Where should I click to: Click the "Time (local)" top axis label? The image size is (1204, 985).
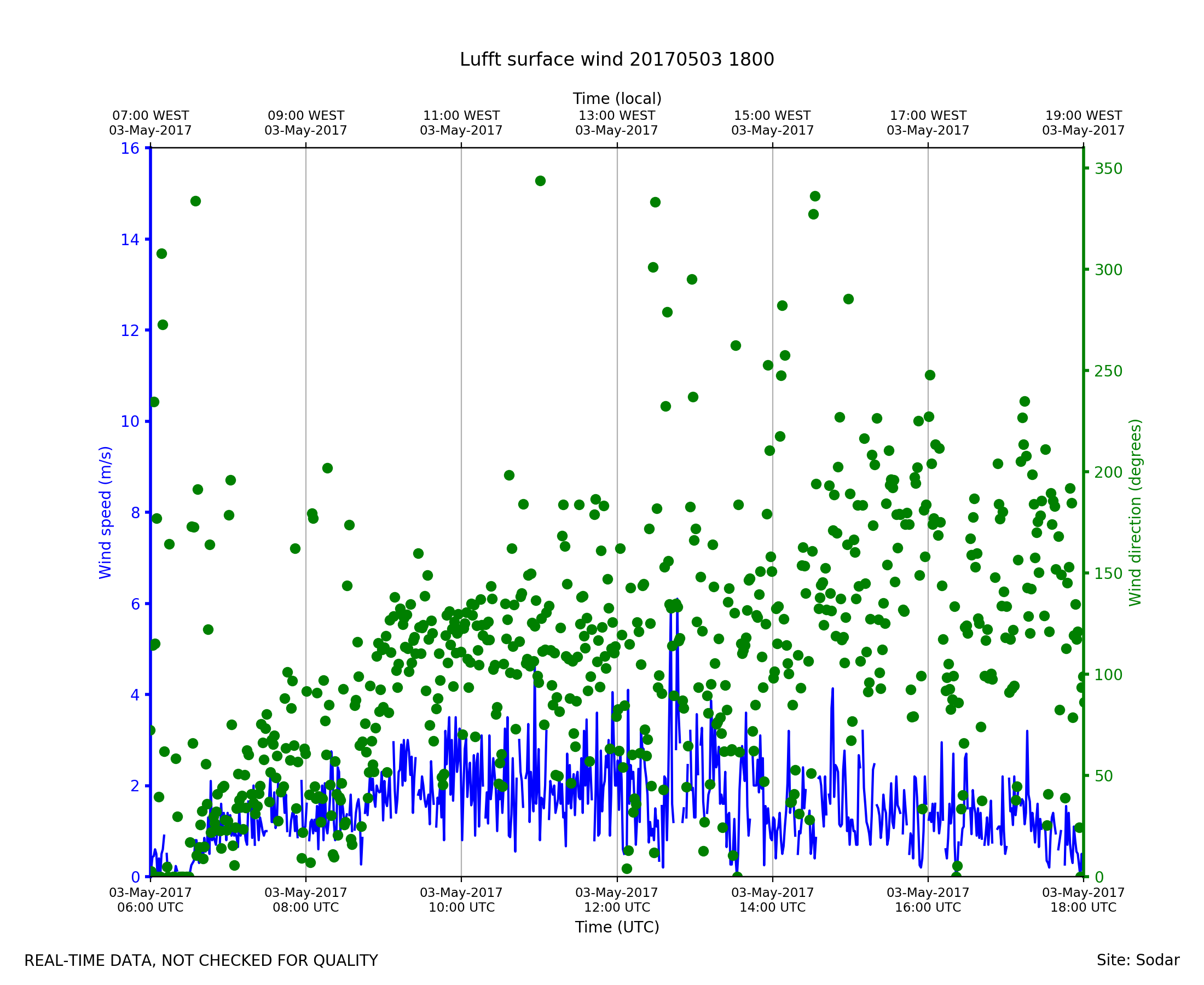617,99
